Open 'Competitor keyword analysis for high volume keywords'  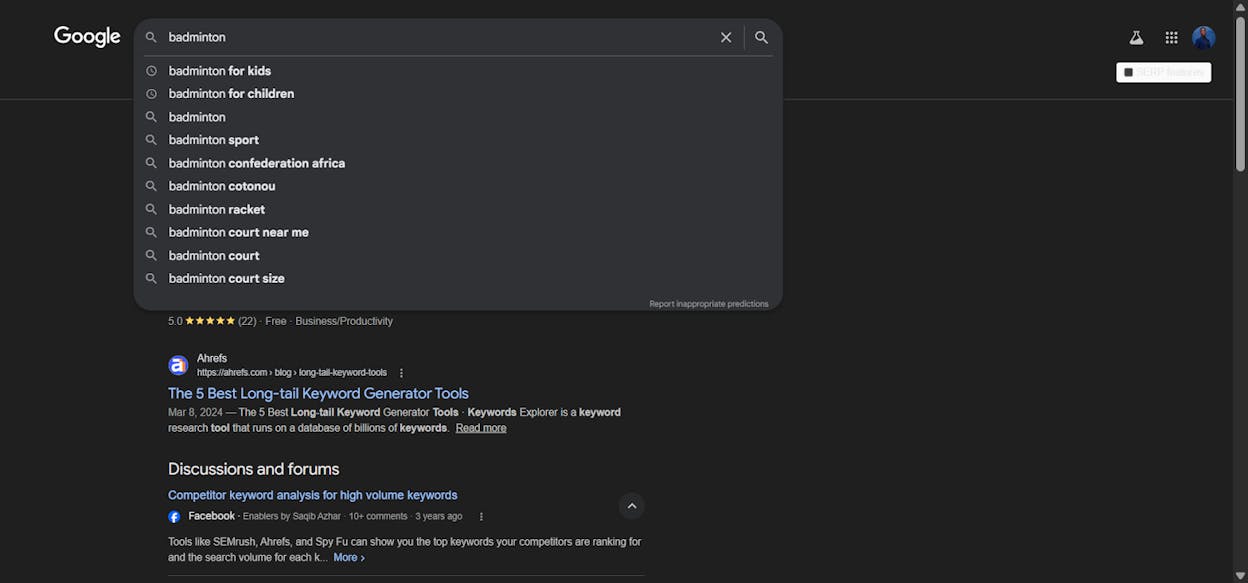tap(313, 495)
